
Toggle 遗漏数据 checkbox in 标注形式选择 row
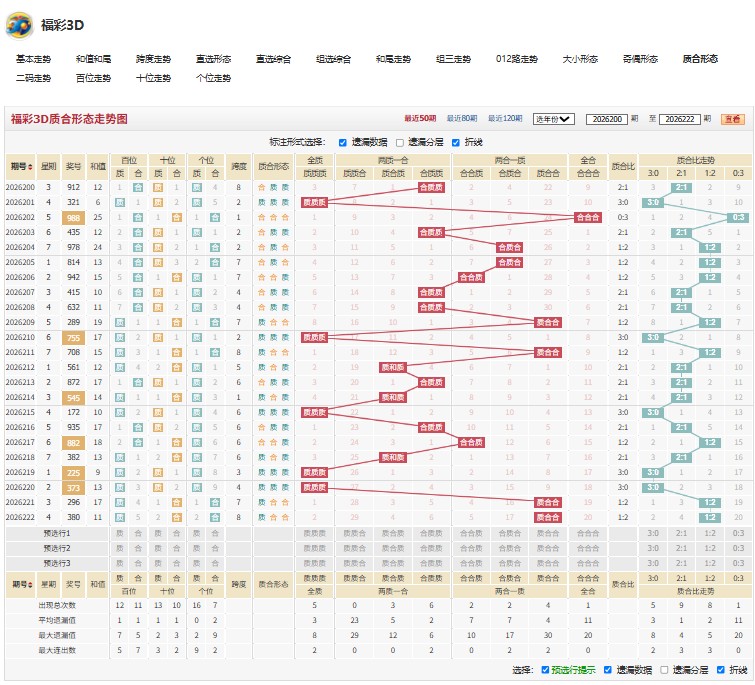click(x=342, y=142)
